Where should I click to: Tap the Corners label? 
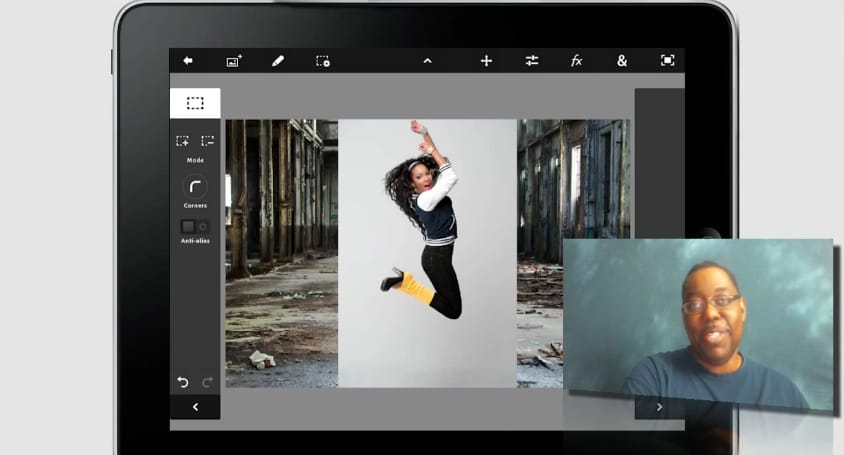(x=195, y=206)
